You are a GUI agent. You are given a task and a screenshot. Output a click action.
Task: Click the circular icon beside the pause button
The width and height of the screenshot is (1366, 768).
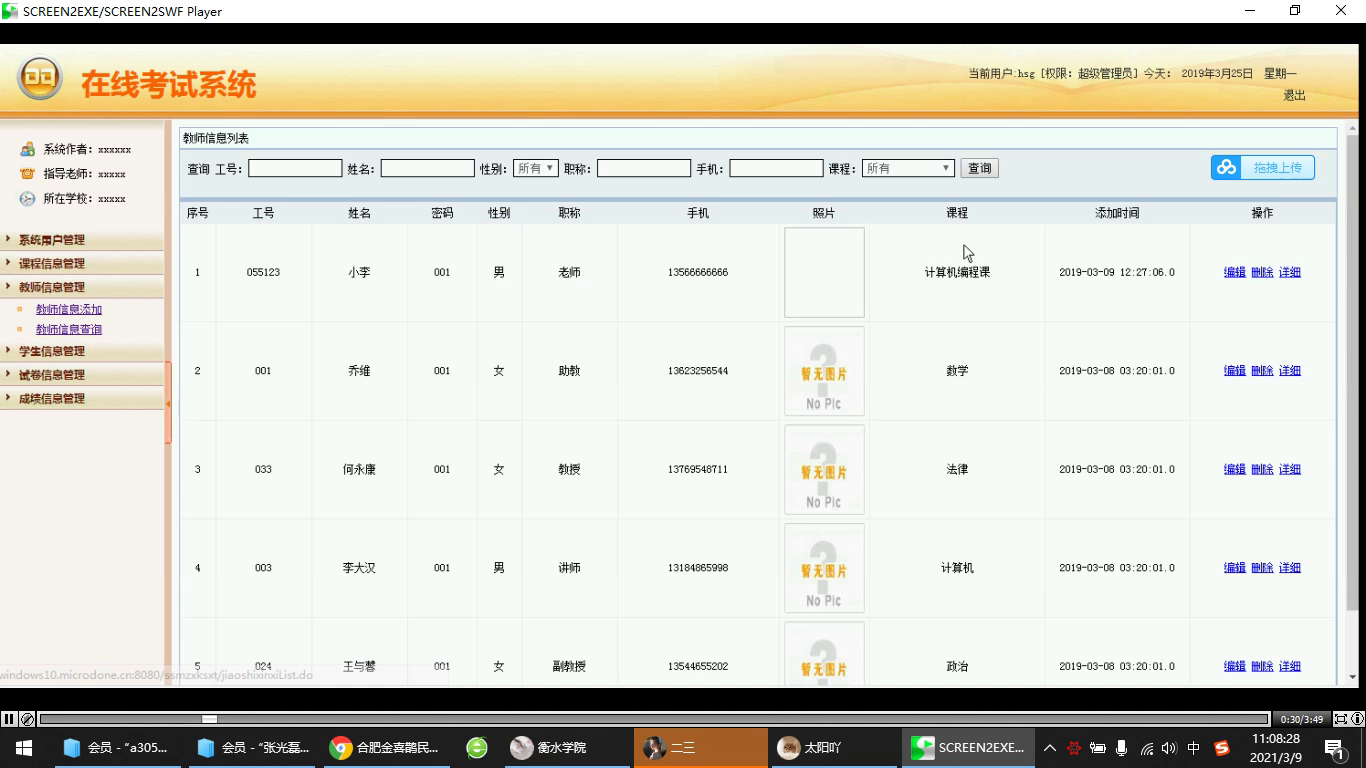(x=27, y=719)
